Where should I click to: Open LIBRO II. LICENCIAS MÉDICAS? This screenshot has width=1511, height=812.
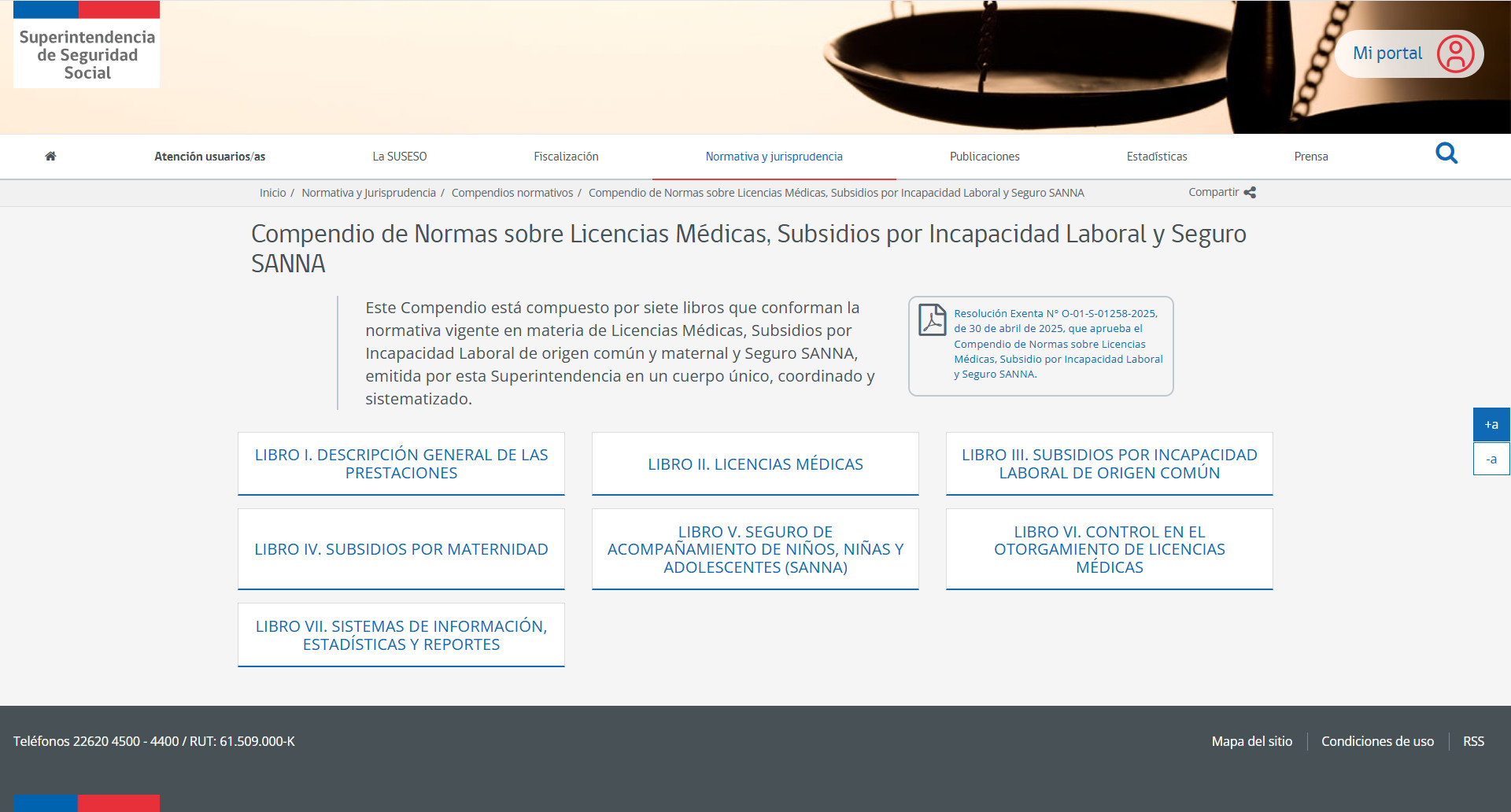pos(755,464)
